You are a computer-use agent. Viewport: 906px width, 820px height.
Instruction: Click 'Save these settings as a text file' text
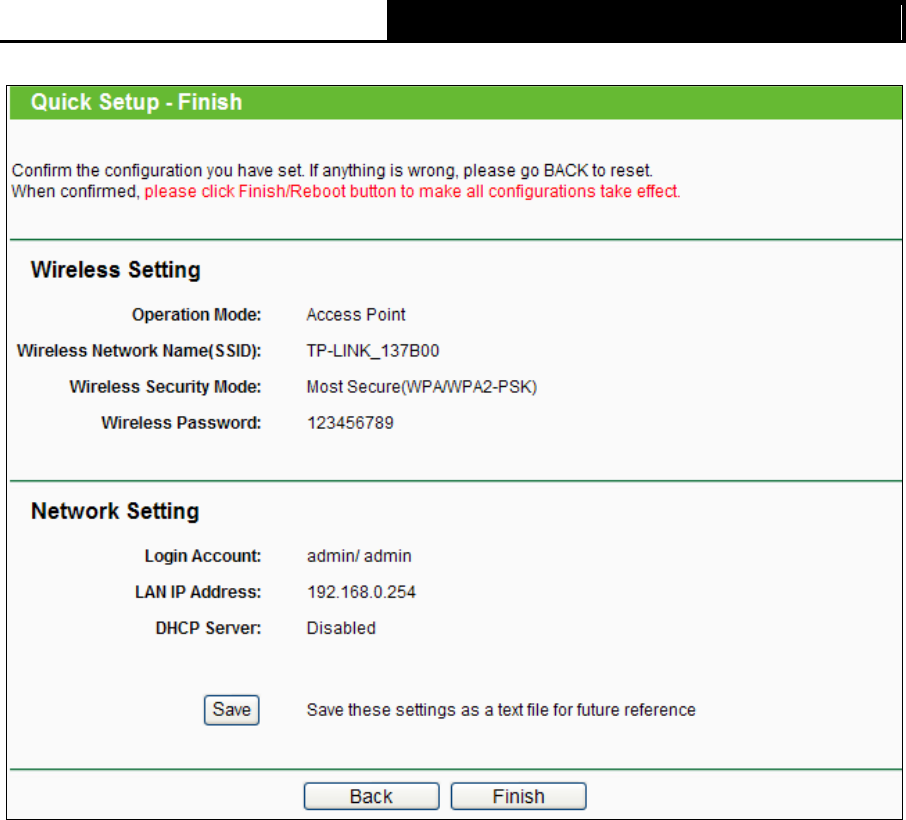pyautogui.click(x=501, y=710)
